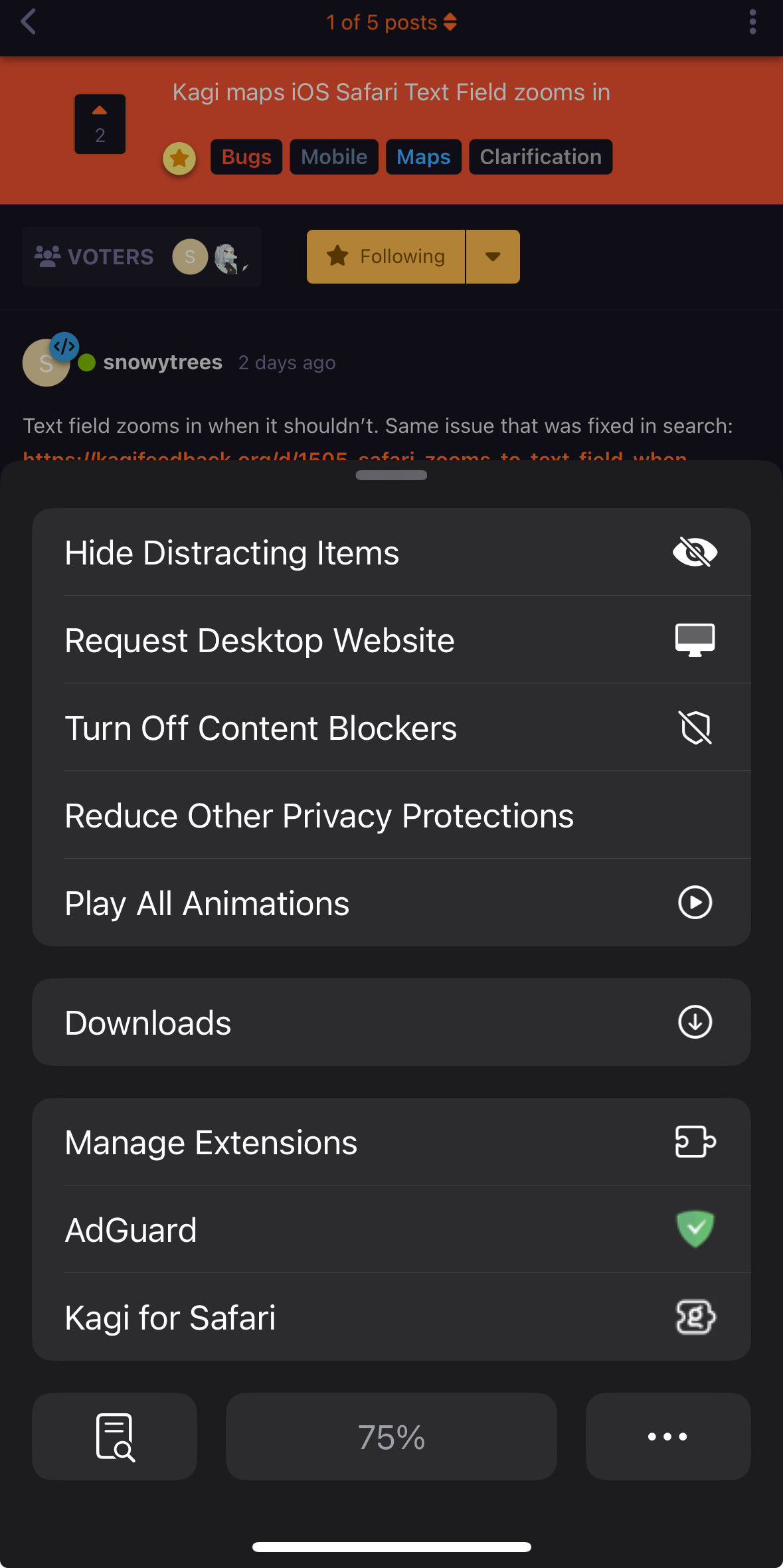Select Request Desktop Website
Screen dimensions: 783x1568
pos(391,640)
